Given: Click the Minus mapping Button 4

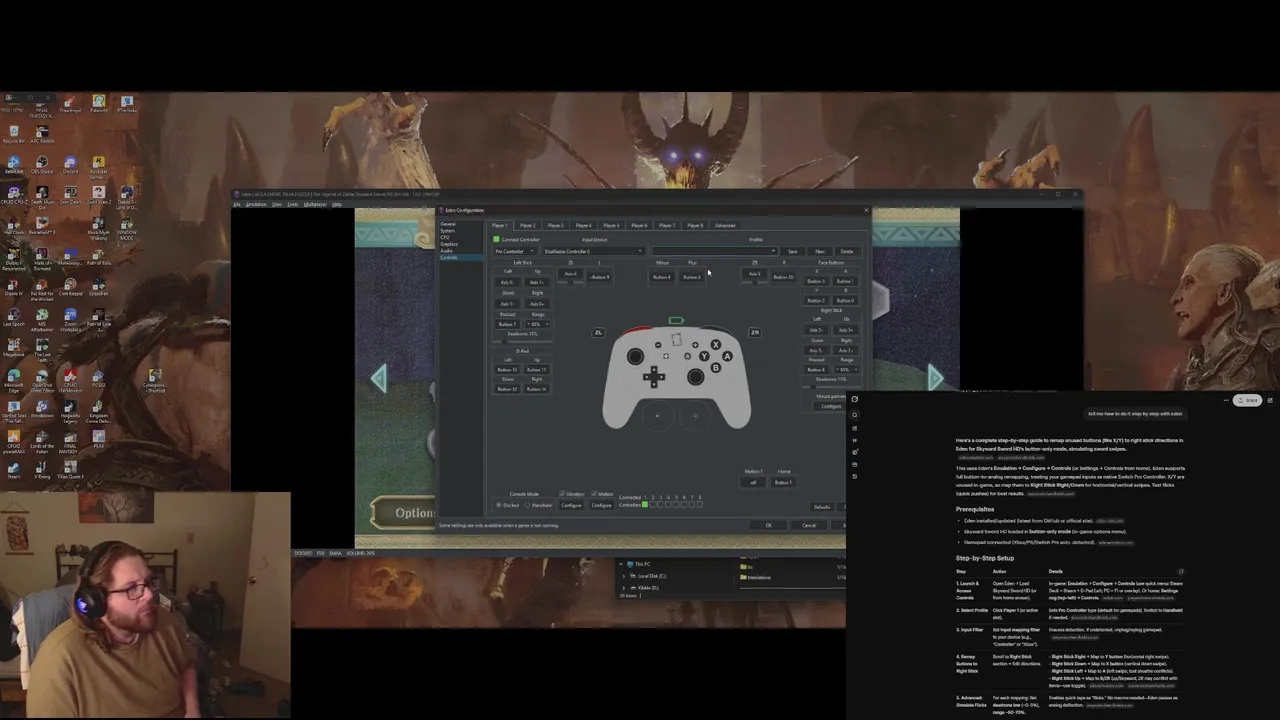Looking at the screenshot, I should point(662,277).
